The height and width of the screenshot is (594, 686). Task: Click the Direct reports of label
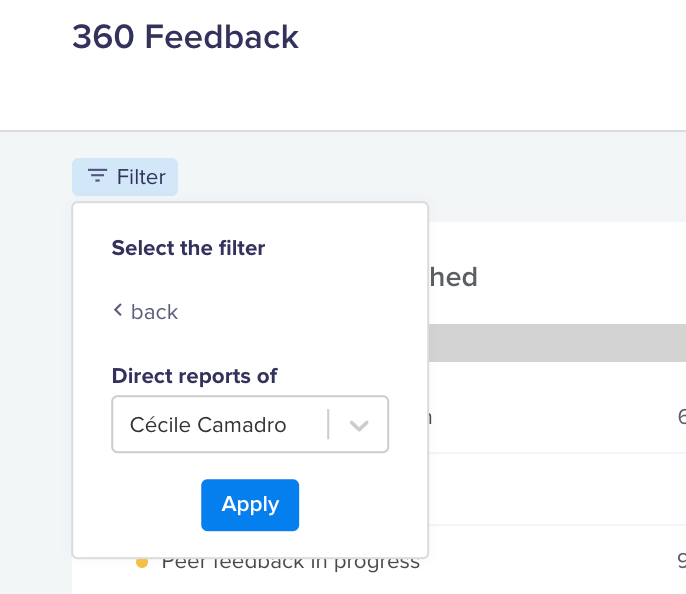click(194, 376)
